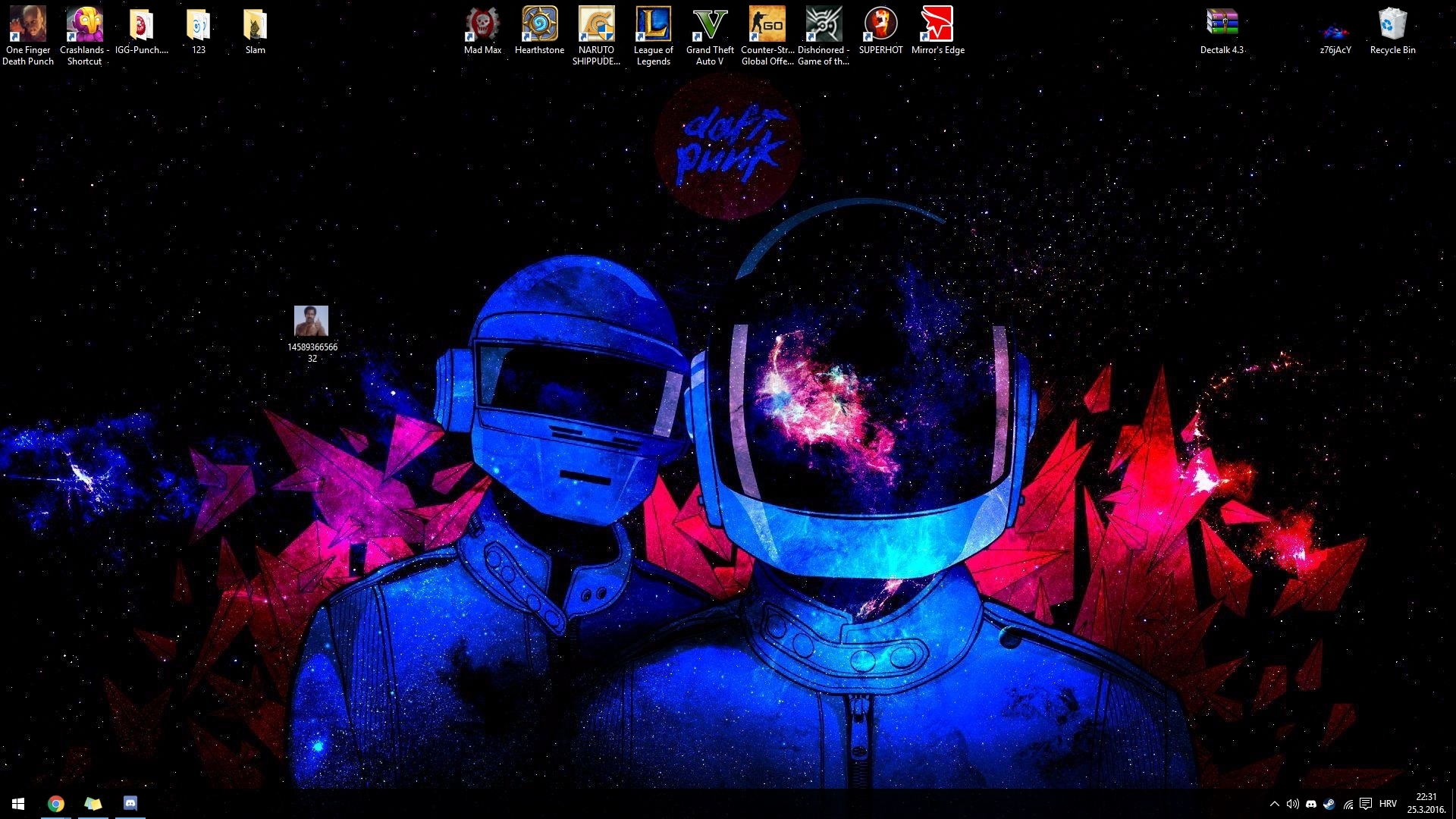
Task: Select the SUPERHOT desktop shortcut
Action: pos(881,30)
